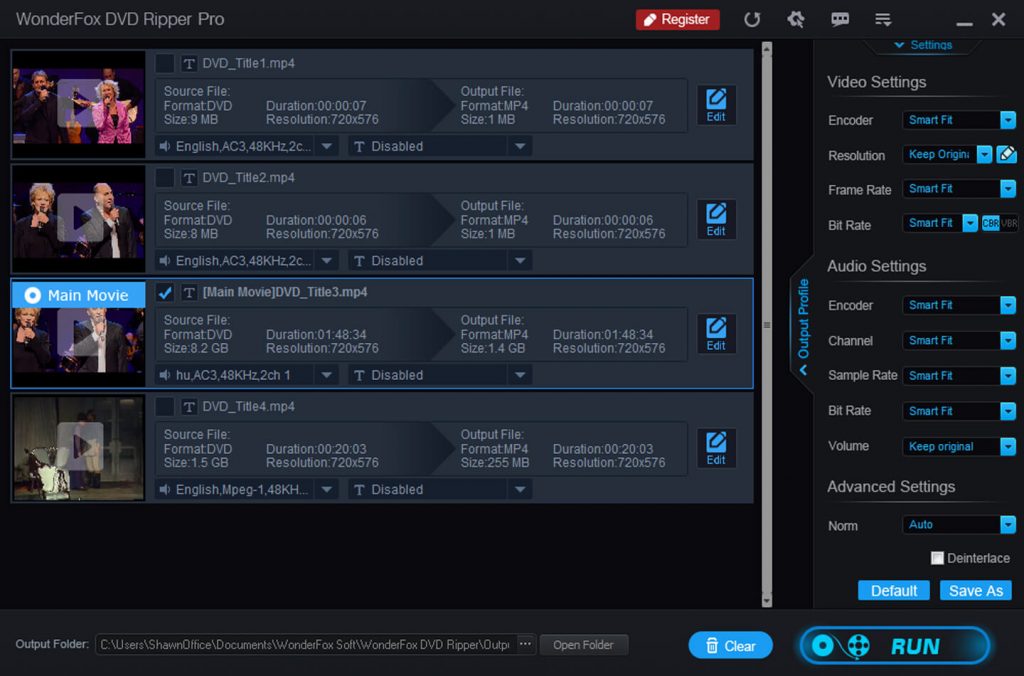The height and width of the screenshot is (676, 1024).
Task: Click the refresh icon in title bar
Action: 752,19
